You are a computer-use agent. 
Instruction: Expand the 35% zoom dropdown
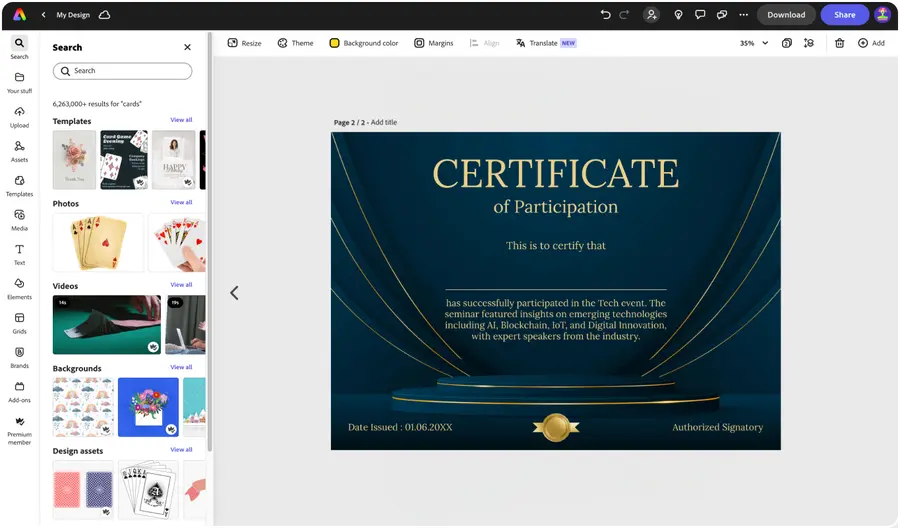pos(765,43)
